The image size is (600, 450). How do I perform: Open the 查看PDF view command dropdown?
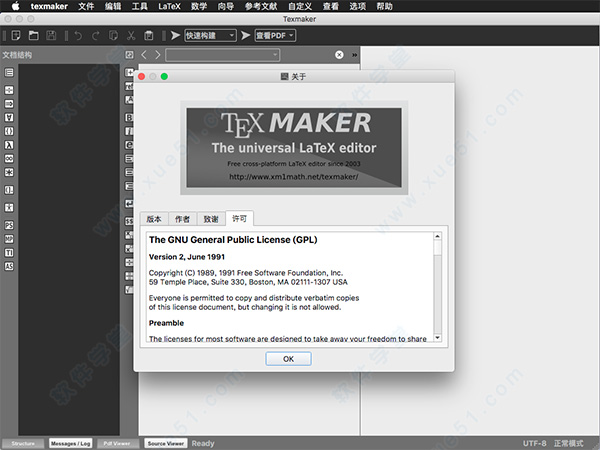pyautogui.click(x=275, y=36)
